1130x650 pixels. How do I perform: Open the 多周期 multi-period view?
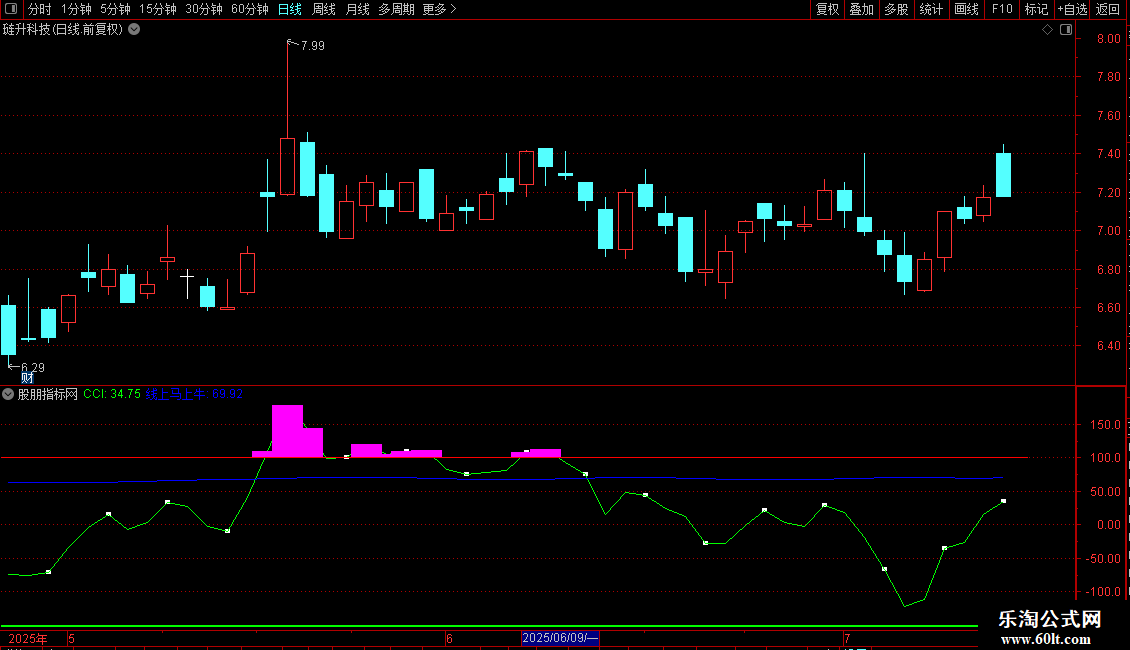(396, 9)
